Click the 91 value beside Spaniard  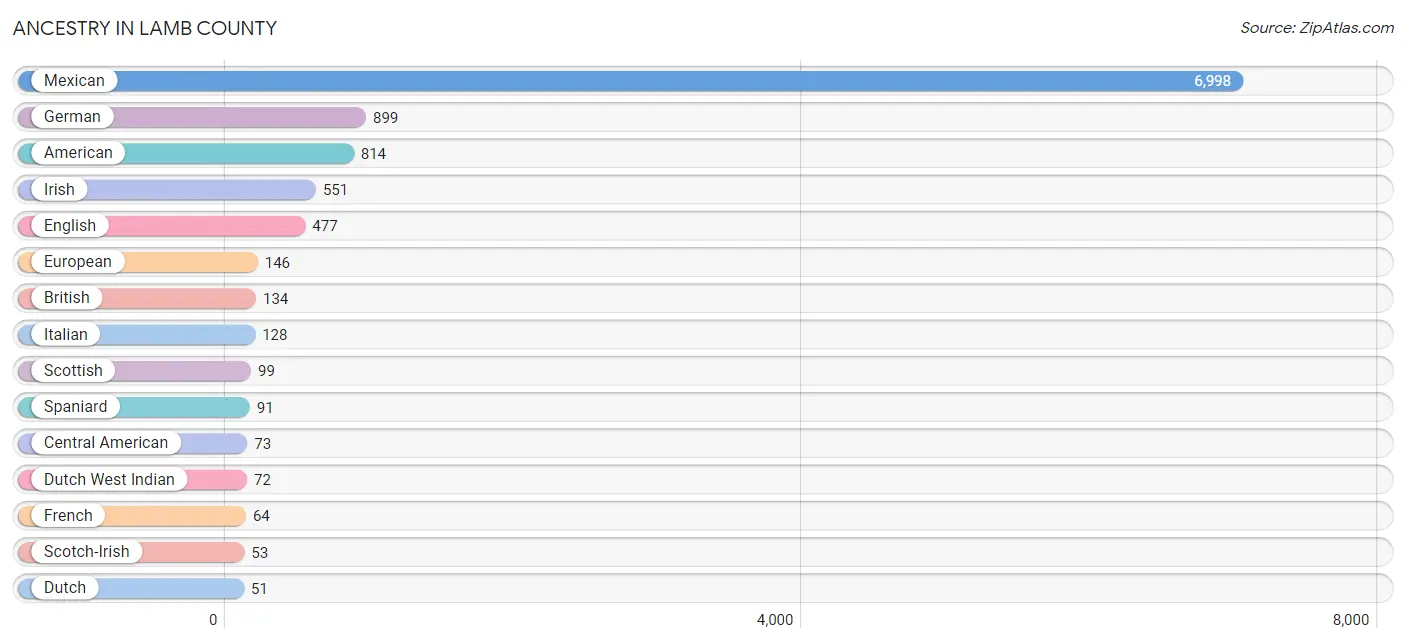(264, 408)
